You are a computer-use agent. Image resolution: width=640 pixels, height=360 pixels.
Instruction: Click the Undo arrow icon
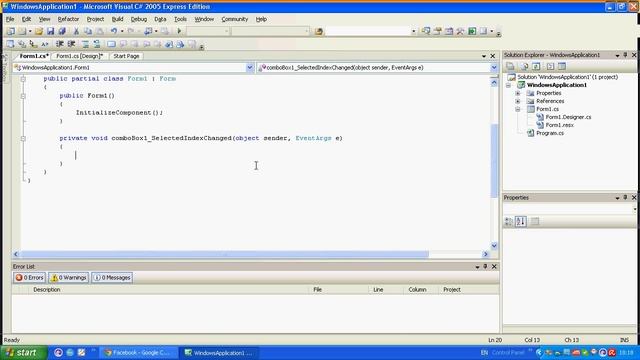click(x=114, y=31)
